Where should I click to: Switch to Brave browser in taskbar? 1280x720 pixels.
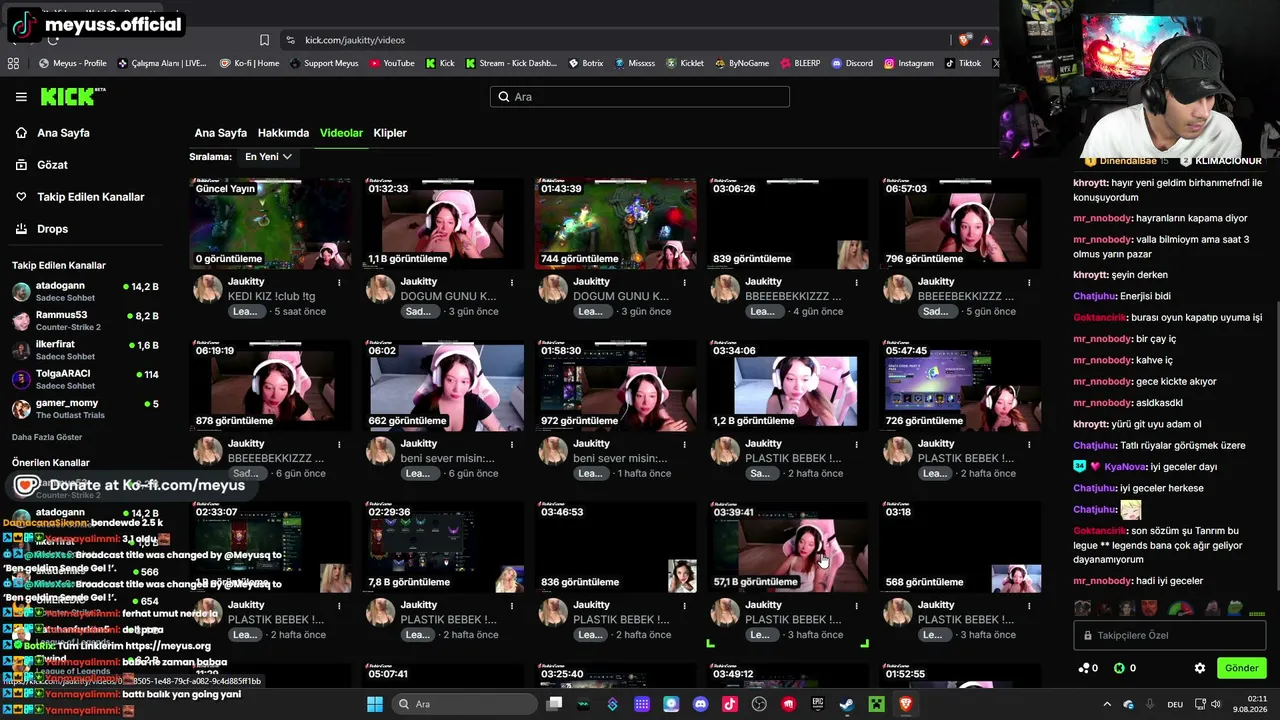[x=905, y=704]
